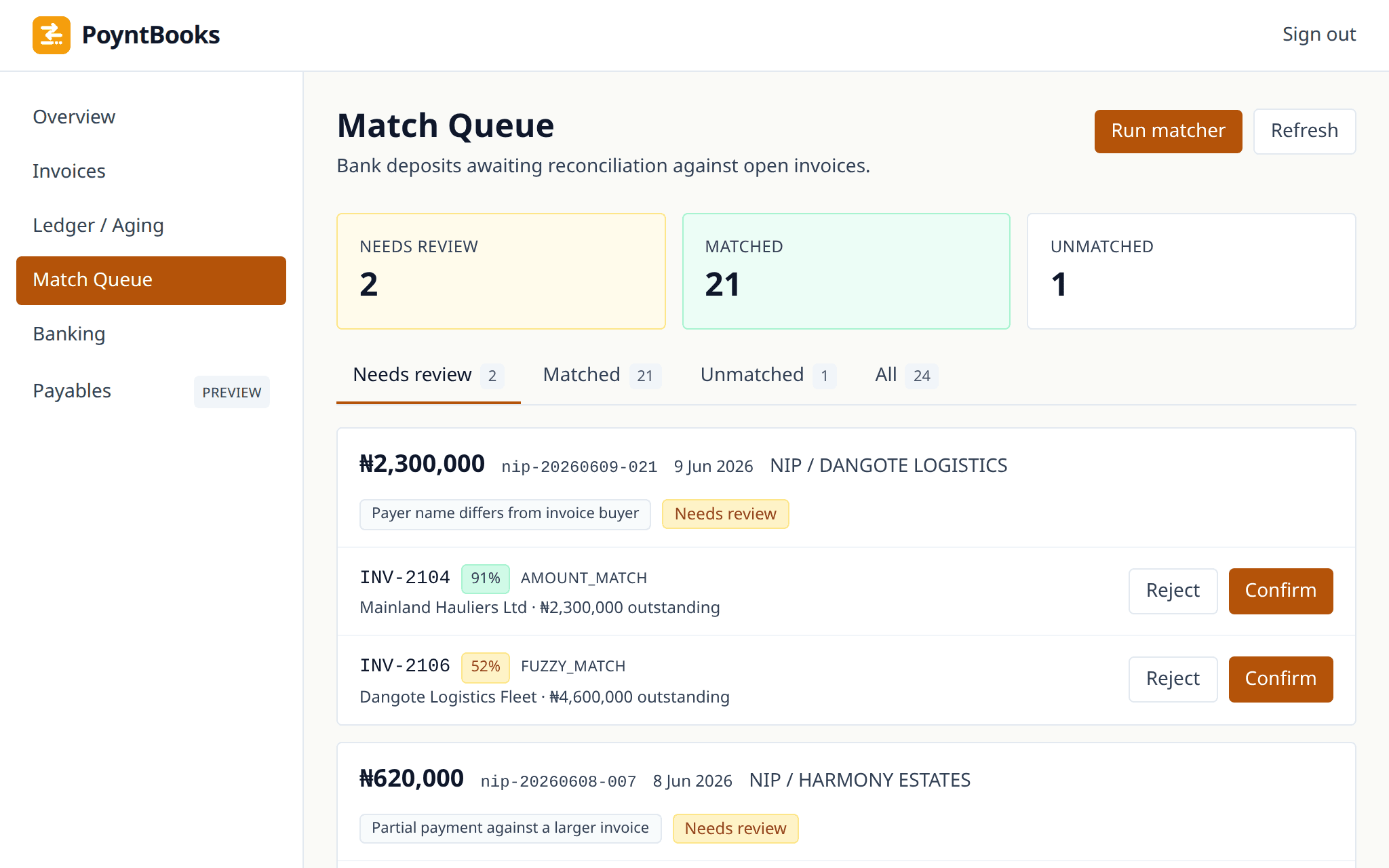This screenshot has width=1389, height=868.
Task: Click NIP / DANGOTE LOGISTICS payer text
Action: click(x=888, y=466)
